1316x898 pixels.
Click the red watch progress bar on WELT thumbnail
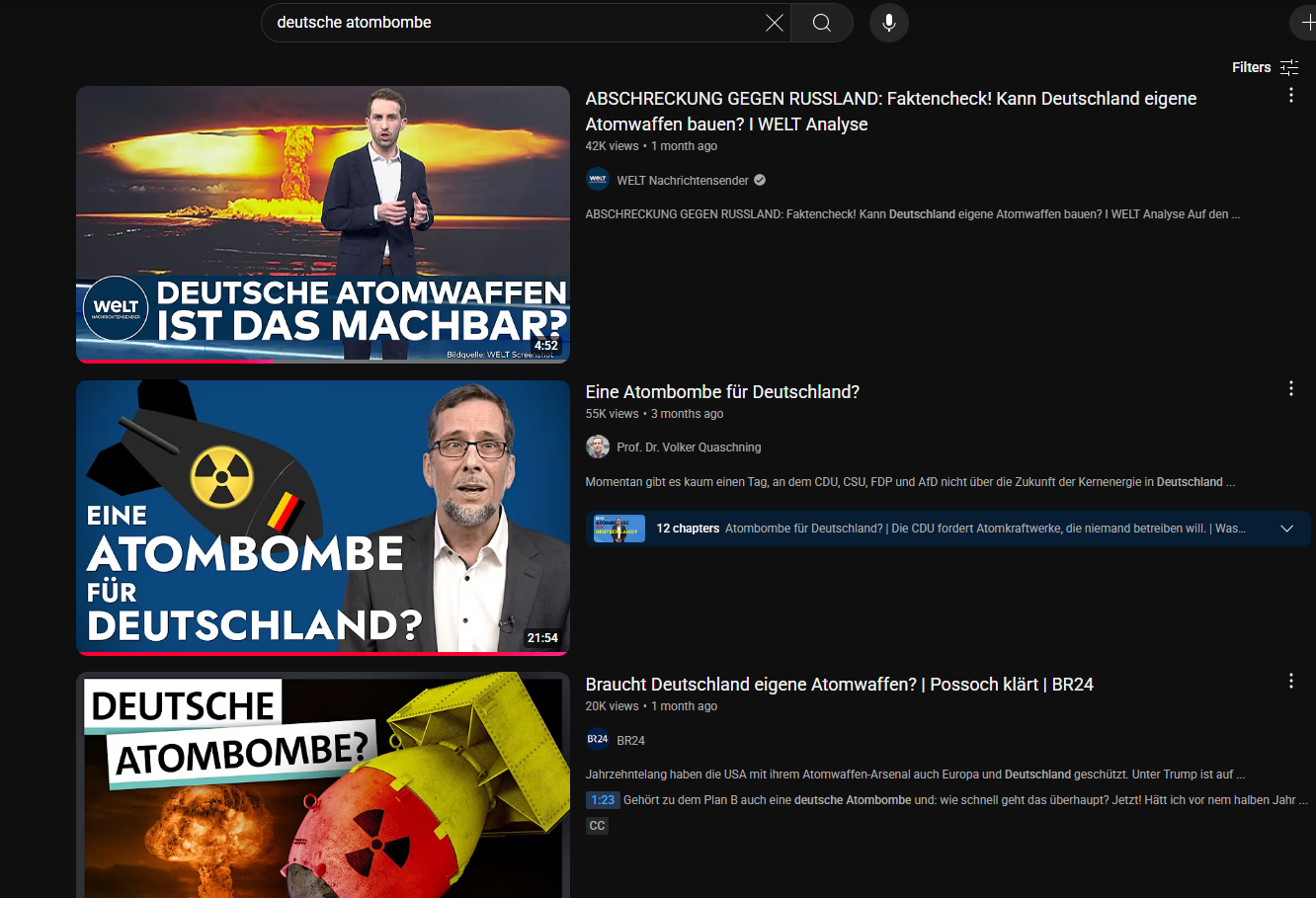pos(176,362)
